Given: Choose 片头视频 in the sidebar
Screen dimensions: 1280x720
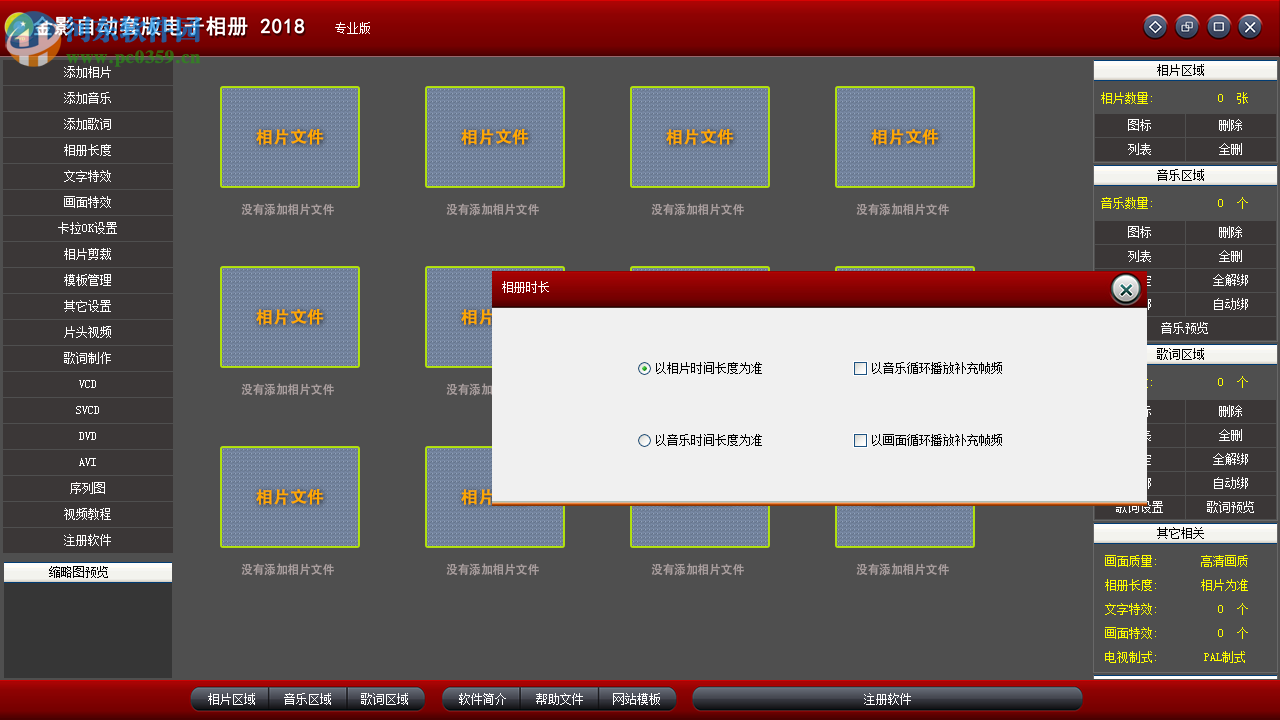Looking at the screenshot, I should coord(88,332).
